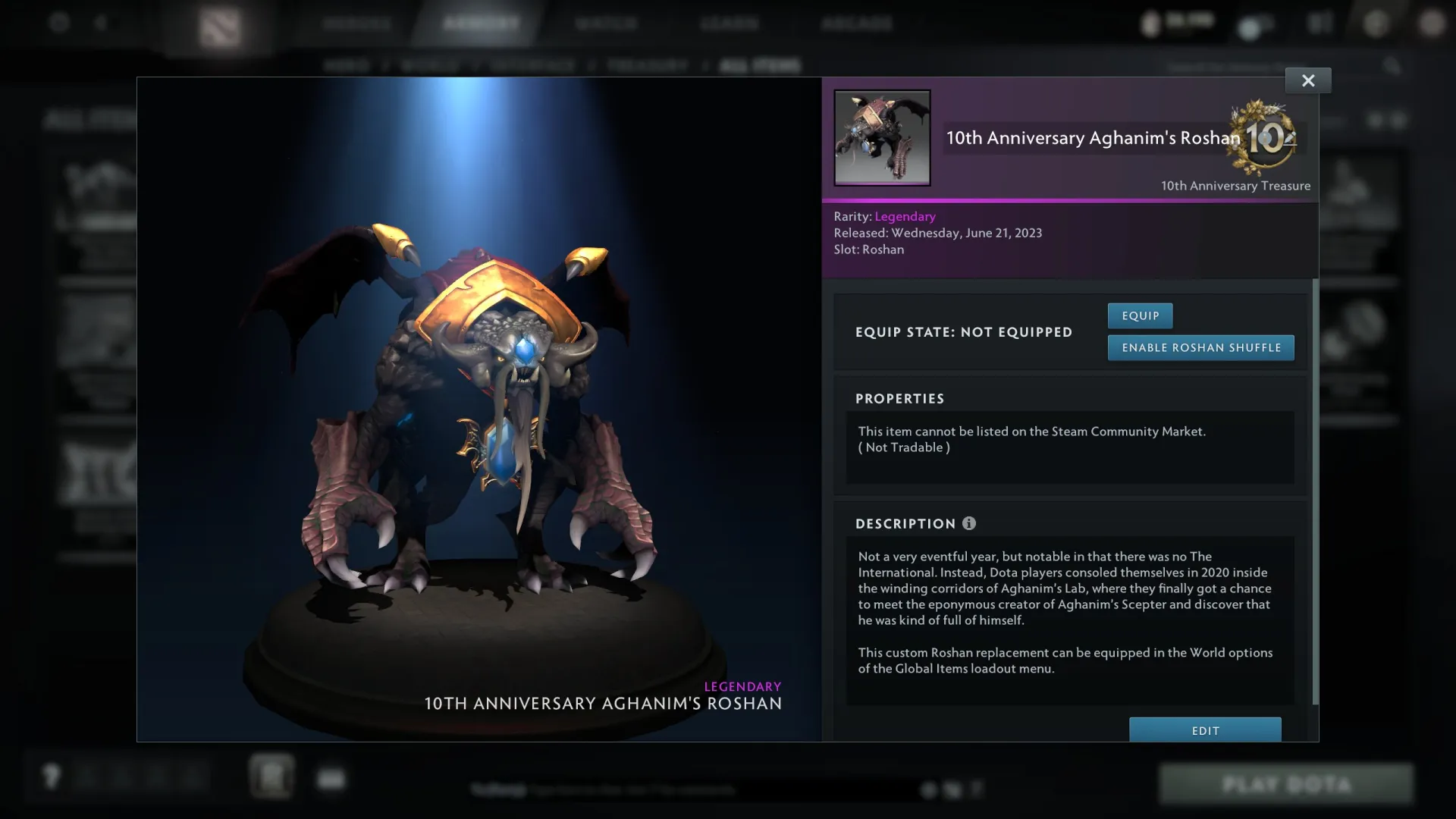Image resolution: width=1456 pixels, height=819 pixels.
Task: Click 'Released: Wednesday, June 21, 2023' text
Action: point(937,233)
